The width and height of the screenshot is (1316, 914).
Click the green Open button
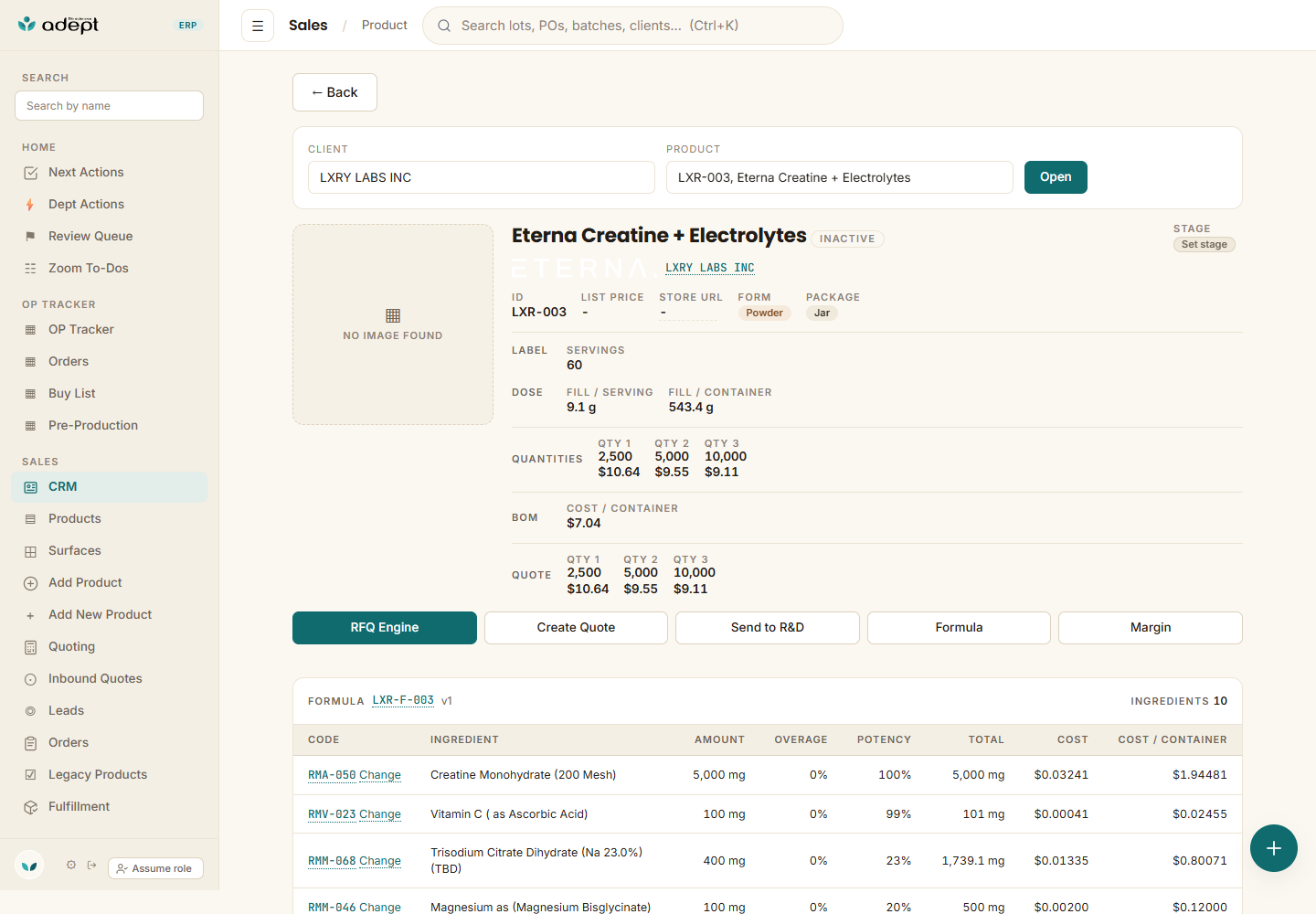pos(1056,177)
